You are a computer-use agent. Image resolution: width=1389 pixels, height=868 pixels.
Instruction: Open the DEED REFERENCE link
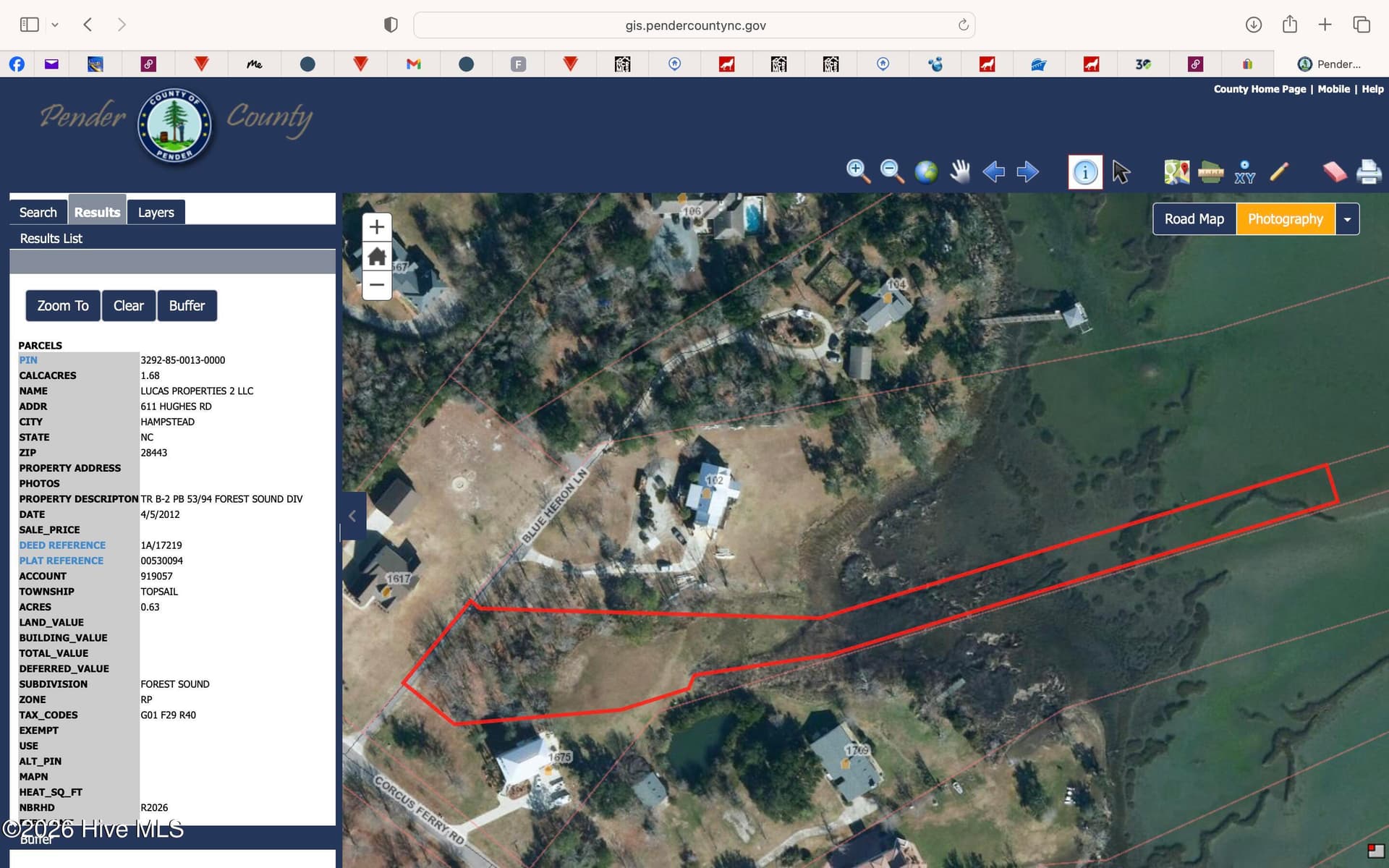(62, 545)
